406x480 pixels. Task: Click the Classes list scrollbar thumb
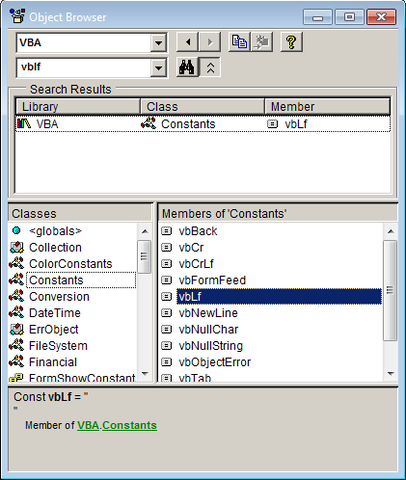tap(144, 257)
